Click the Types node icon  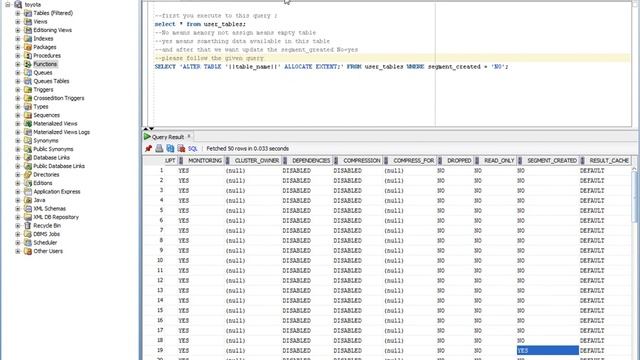[x=28, y=107]
